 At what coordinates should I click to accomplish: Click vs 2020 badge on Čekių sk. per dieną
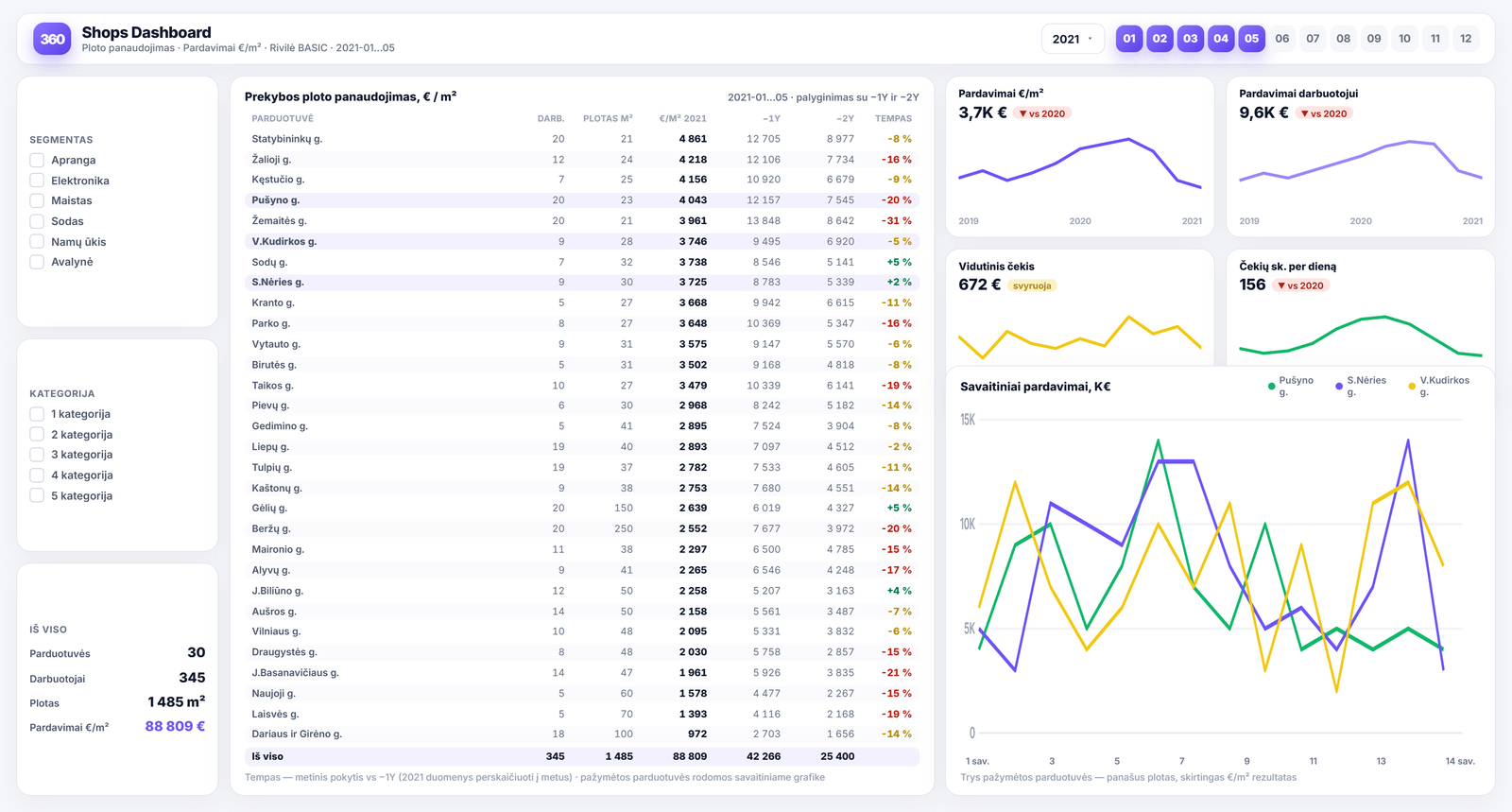click(x=1301, y=285)
